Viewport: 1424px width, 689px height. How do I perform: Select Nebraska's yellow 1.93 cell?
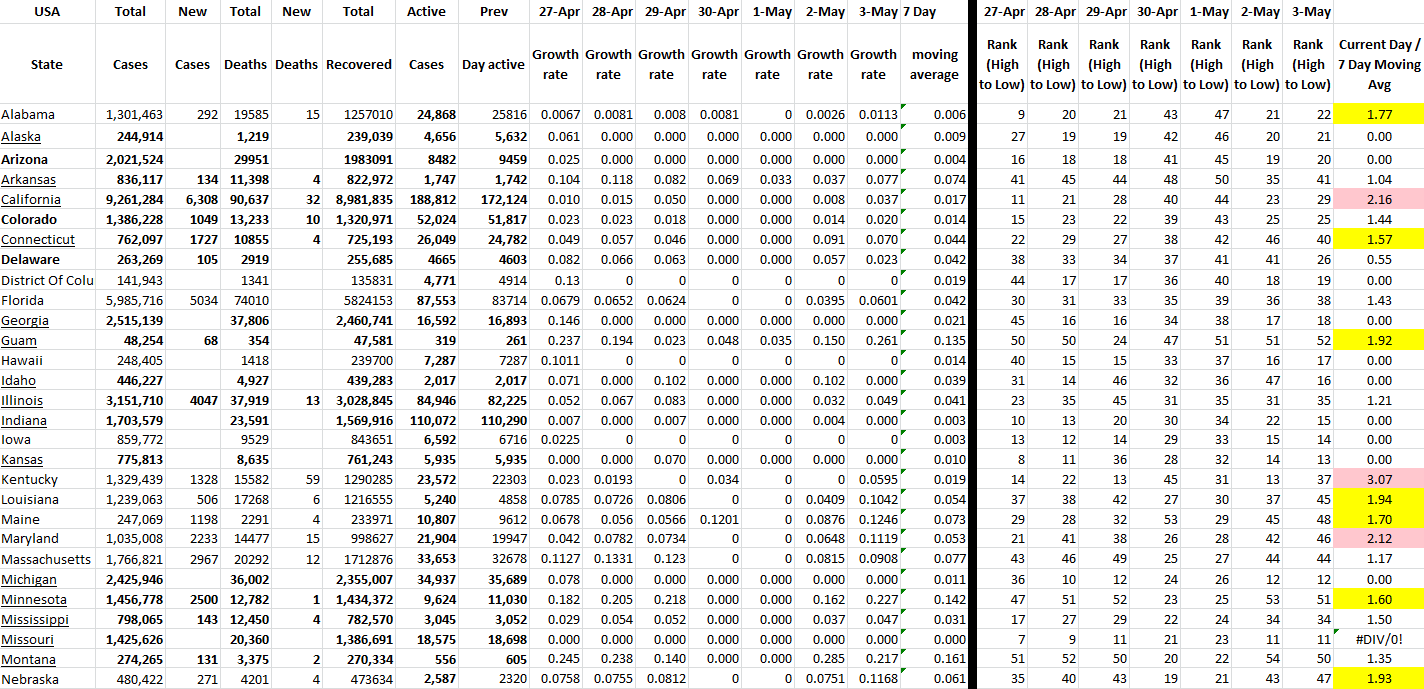1379,680
